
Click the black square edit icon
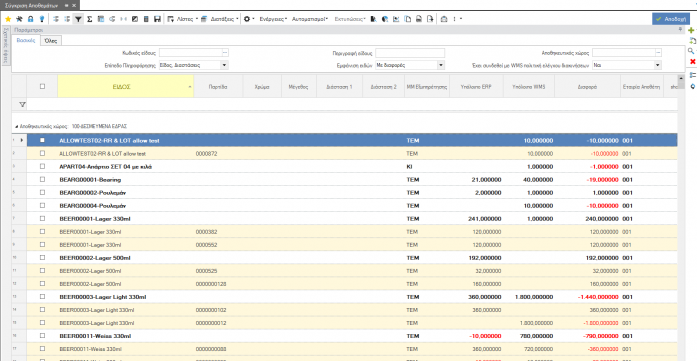pyautogui.click(x=135, y=19)
